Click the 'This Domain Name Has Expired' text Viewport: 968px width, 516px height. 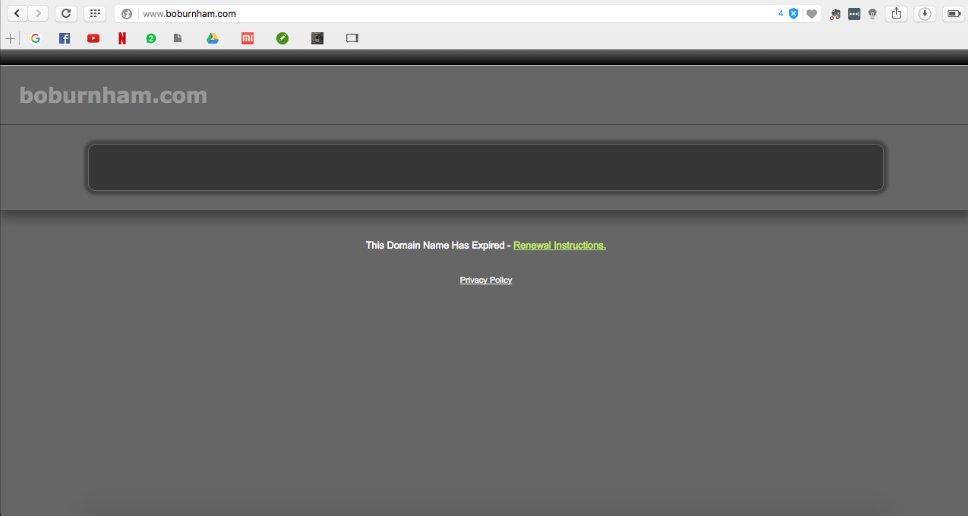pyautogui.click(x=435, y=245)
